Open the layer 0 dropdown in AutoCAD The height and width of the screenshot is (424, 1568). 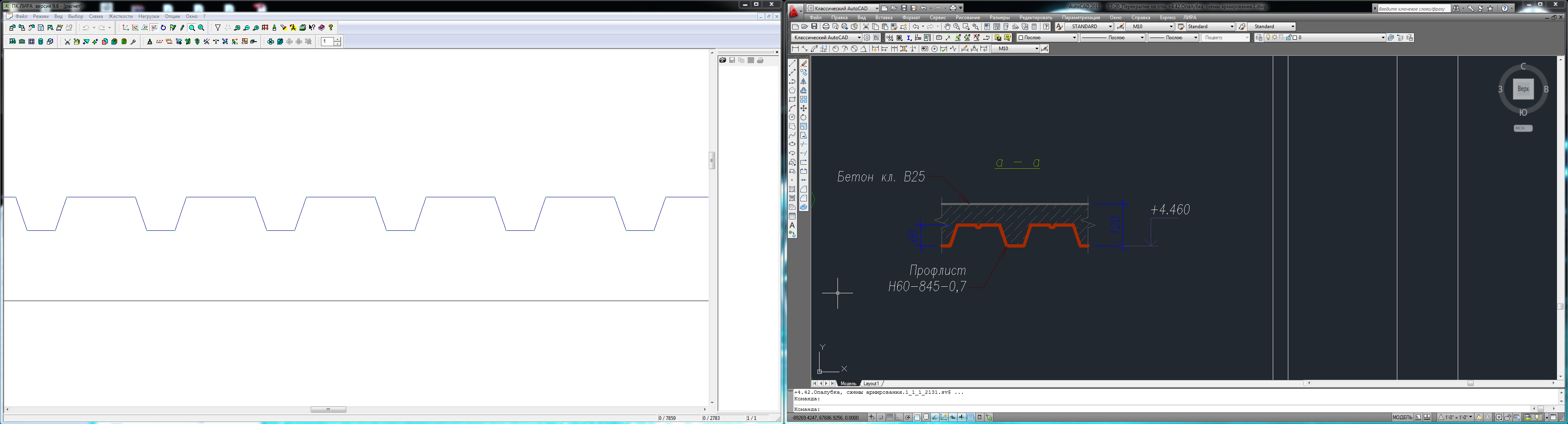(x=1325, y=38)
